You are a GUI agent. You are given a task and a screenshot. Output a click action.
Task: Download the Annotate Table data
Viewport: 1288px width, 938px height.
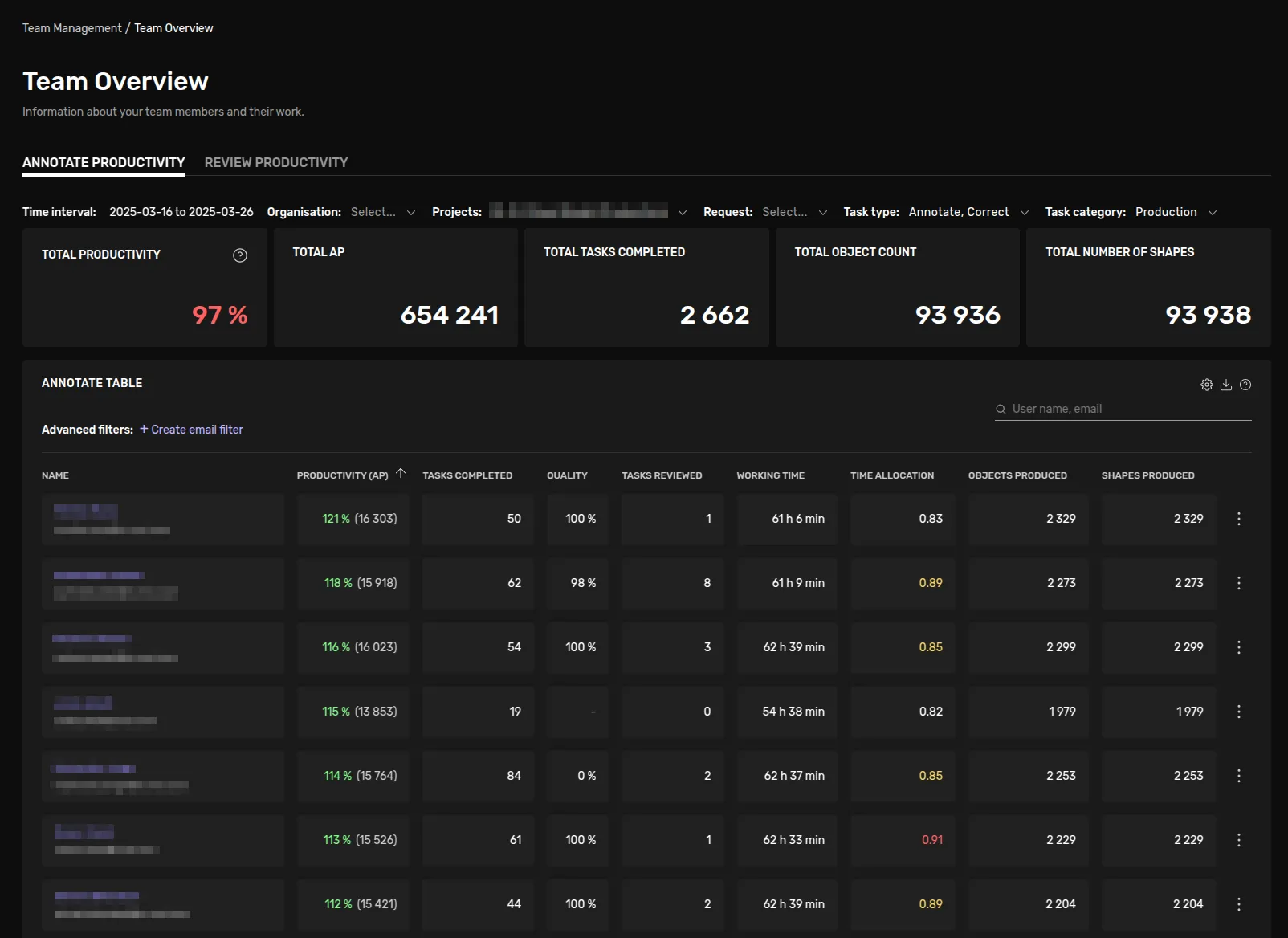click(1226, 385)
